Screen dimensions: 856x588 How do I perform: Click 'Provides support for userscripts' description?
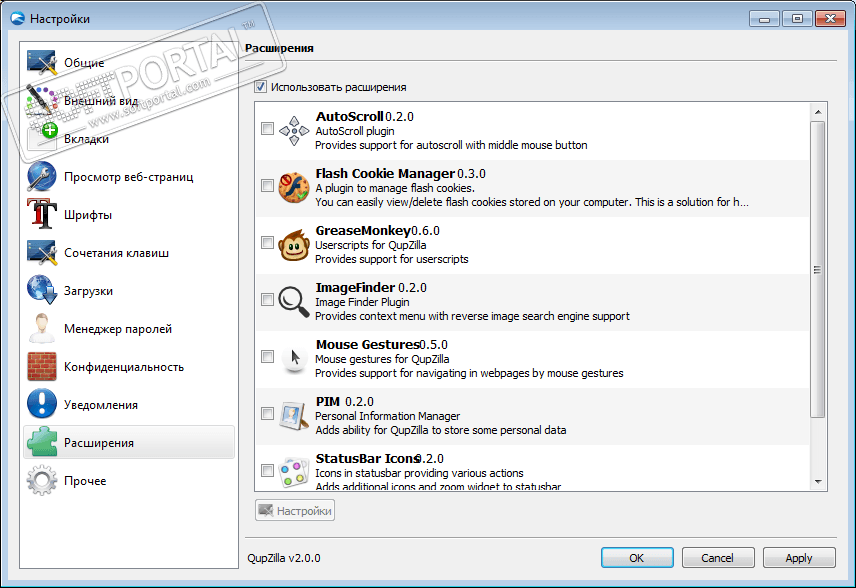point(391,259)
